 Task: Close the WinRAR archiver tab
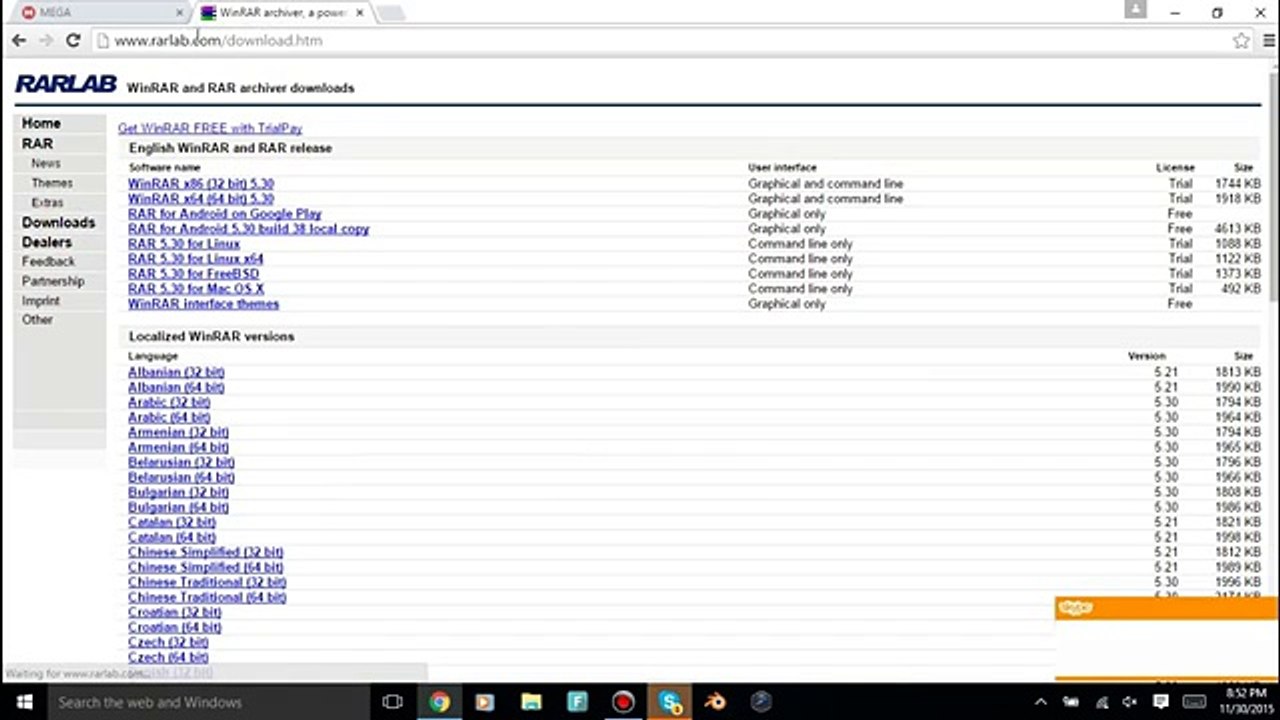coord(360,13)
